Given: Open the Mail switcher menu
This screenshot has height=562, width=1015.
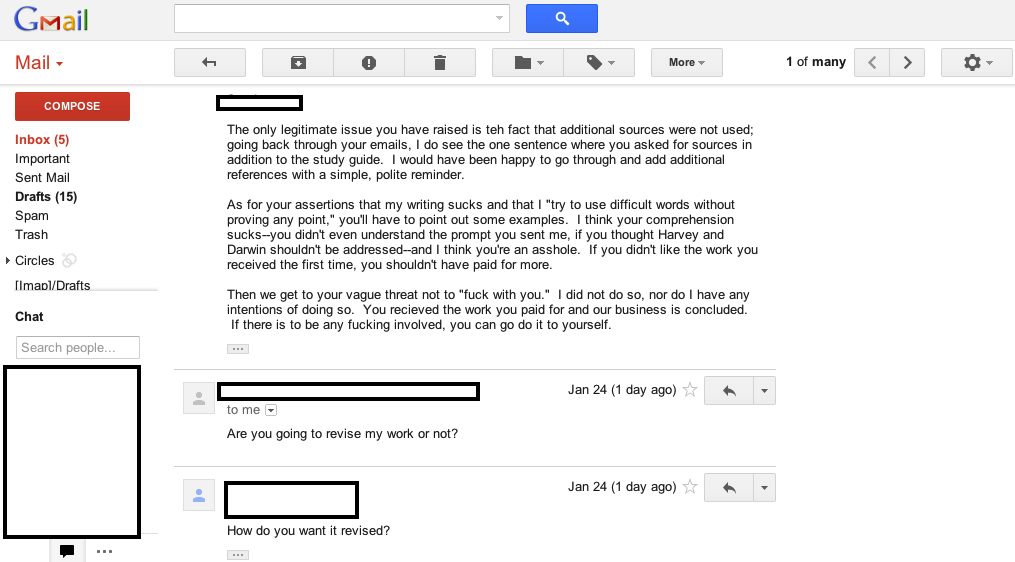Looking at the screenshot, I should (x=39, y=63).
